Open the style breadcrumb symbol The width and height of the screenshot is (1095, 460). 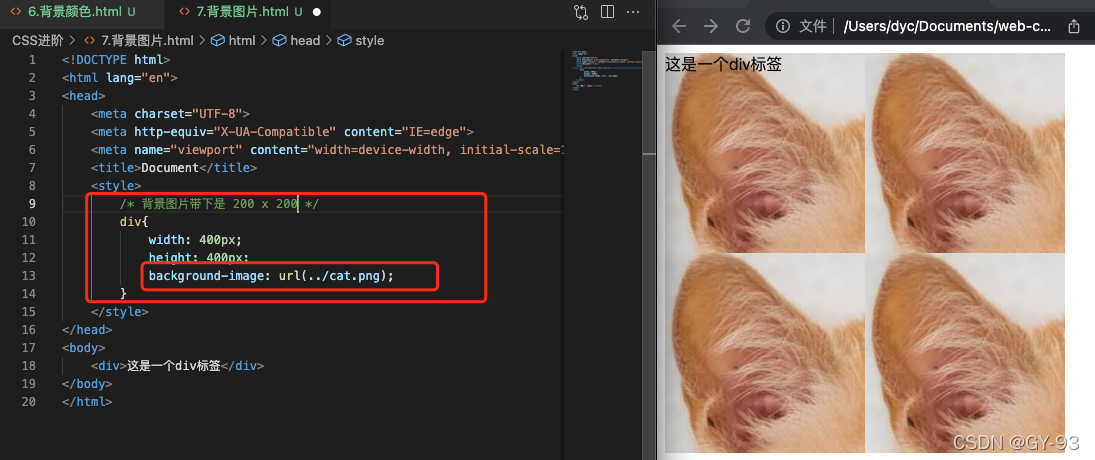pyautogui.click(x=361, y=40)
